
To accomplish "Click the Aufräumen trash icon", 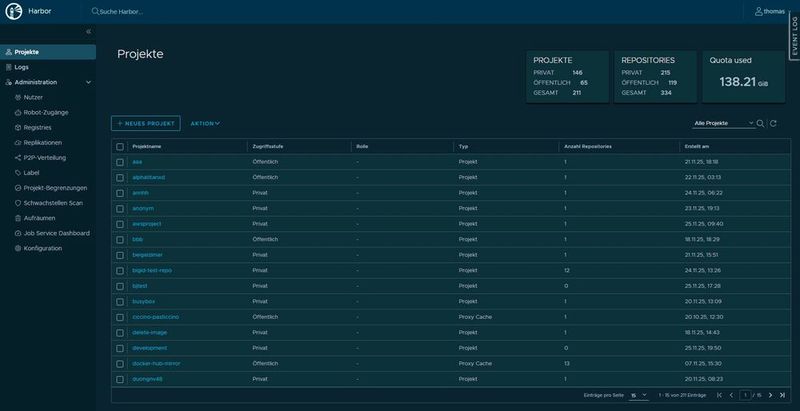I will tap(18, 218).
